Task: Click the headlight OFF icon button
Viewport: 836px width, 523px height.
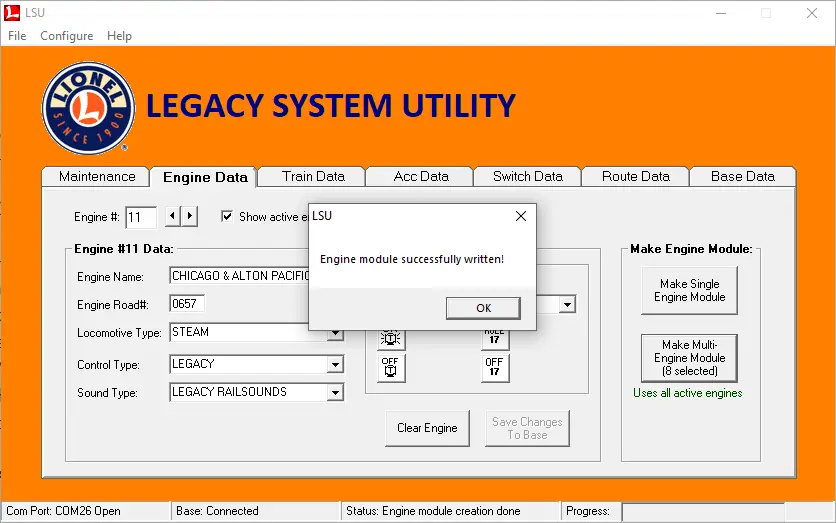Action: pos(391,367)
